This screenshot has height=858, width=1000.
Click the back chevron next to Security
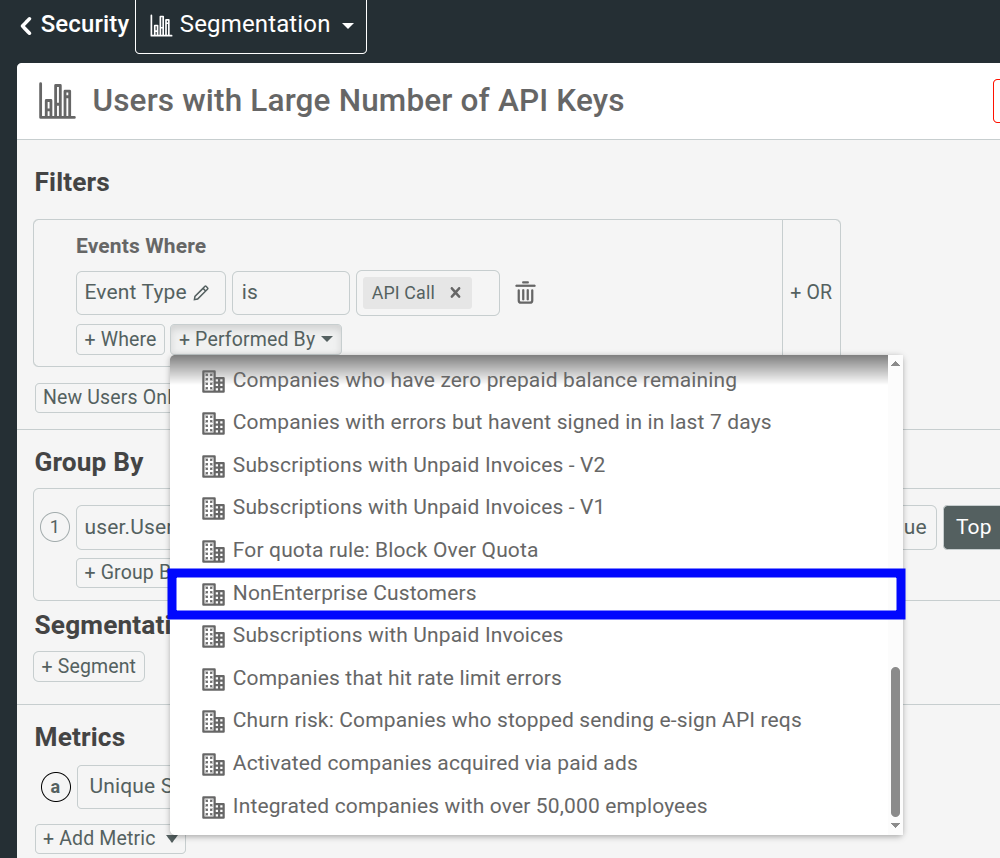click(x=27, y=26)
